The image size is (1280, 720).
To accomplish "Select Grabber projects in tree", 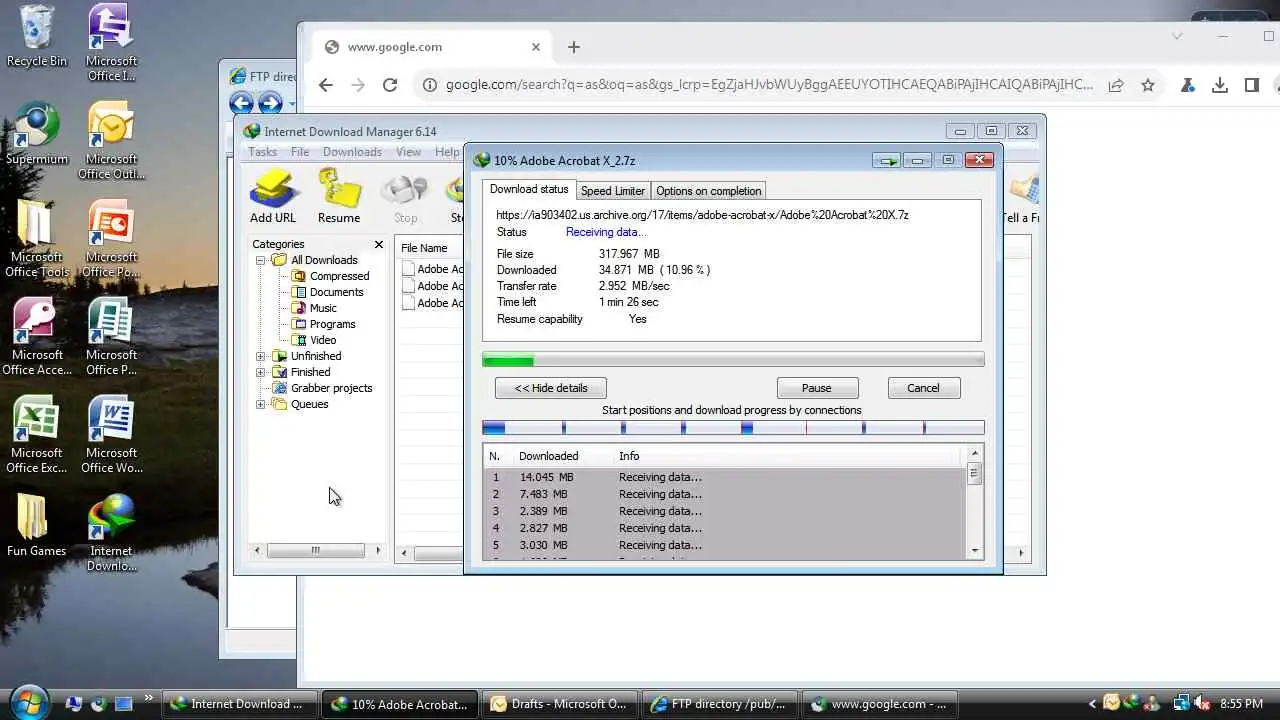I will pyautogui.click(x=331, y=388).
